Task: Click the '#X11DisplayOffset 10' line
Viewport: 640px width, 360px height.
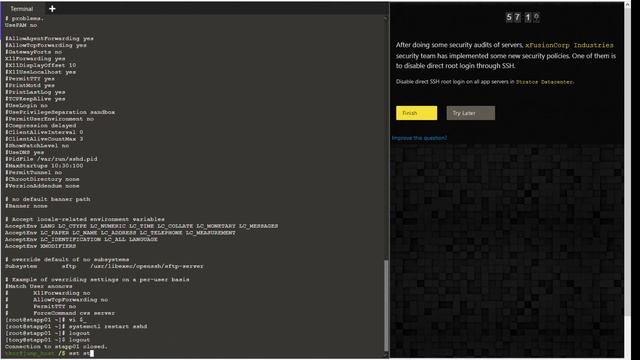Action: (40, 65)
